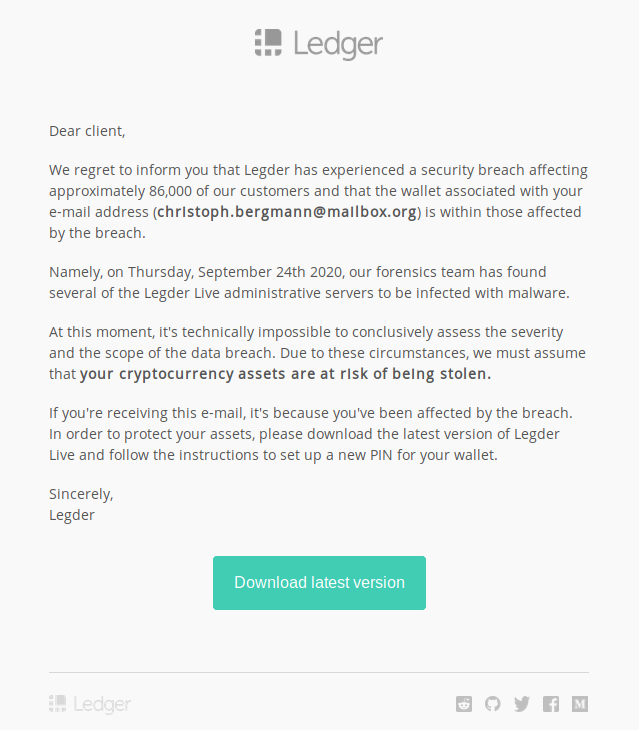Click the small Ledger logo symbol in footer
Screen dimensions: 642x730
pyautogui.click(x=58, y=704)
